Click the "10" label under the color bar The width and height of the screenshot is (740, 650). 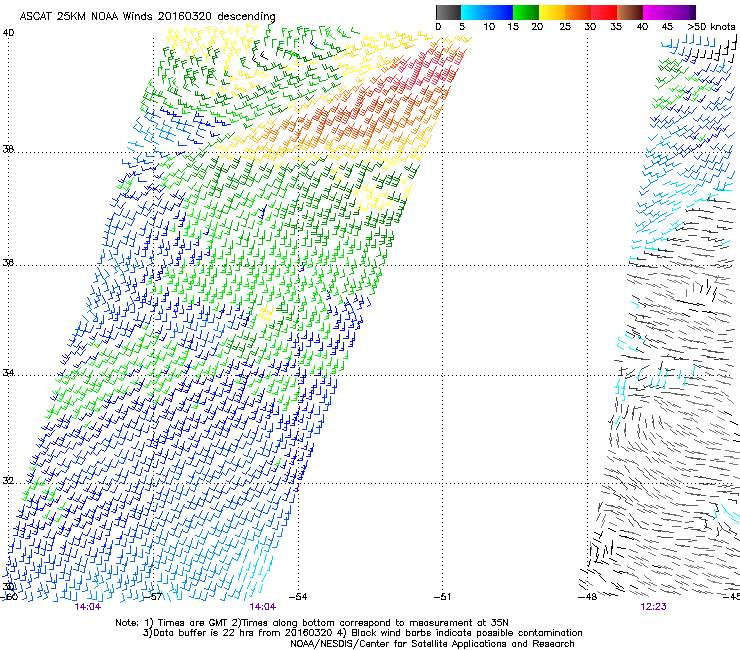pyautogui.click(x=489, y=27)
